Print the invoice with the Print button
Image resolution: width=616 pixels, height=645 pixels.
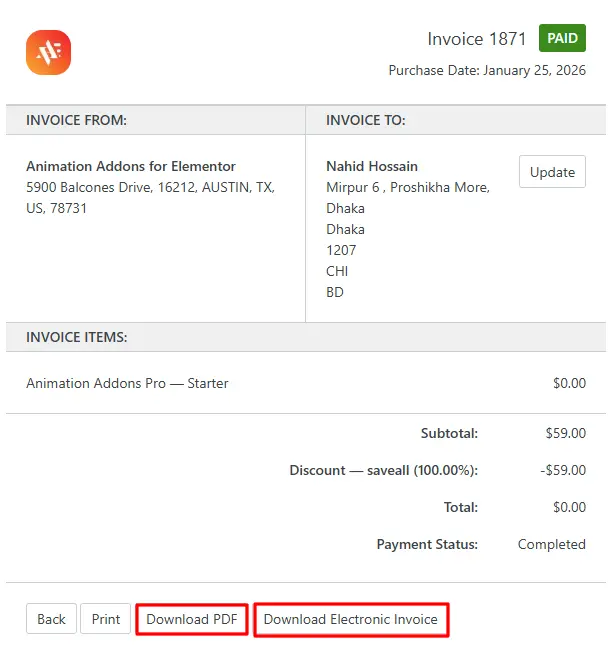pos(105,619)
